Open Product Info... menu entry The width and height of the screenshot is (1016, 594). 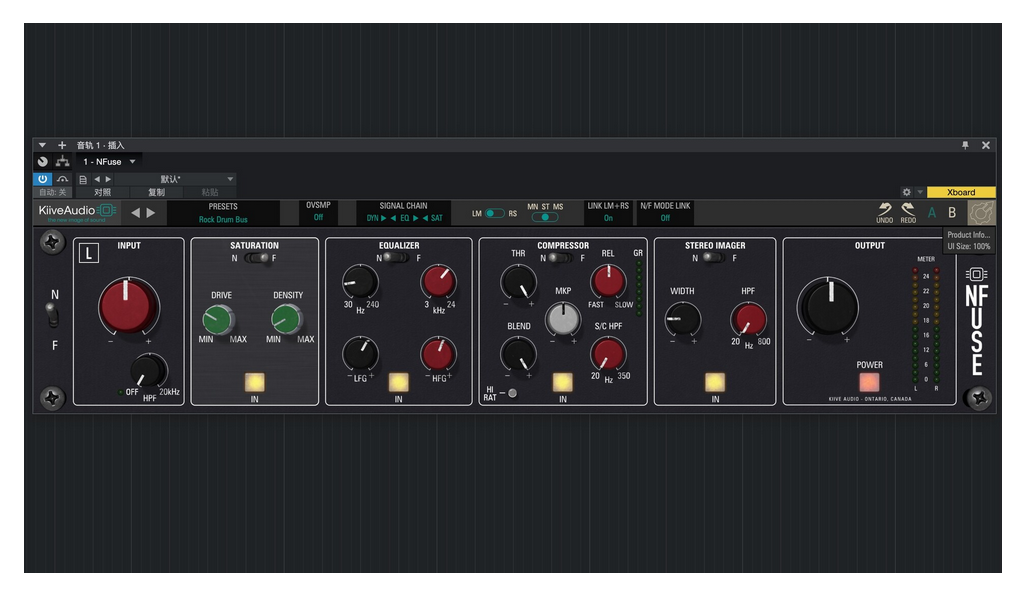[x=969, y=234]
